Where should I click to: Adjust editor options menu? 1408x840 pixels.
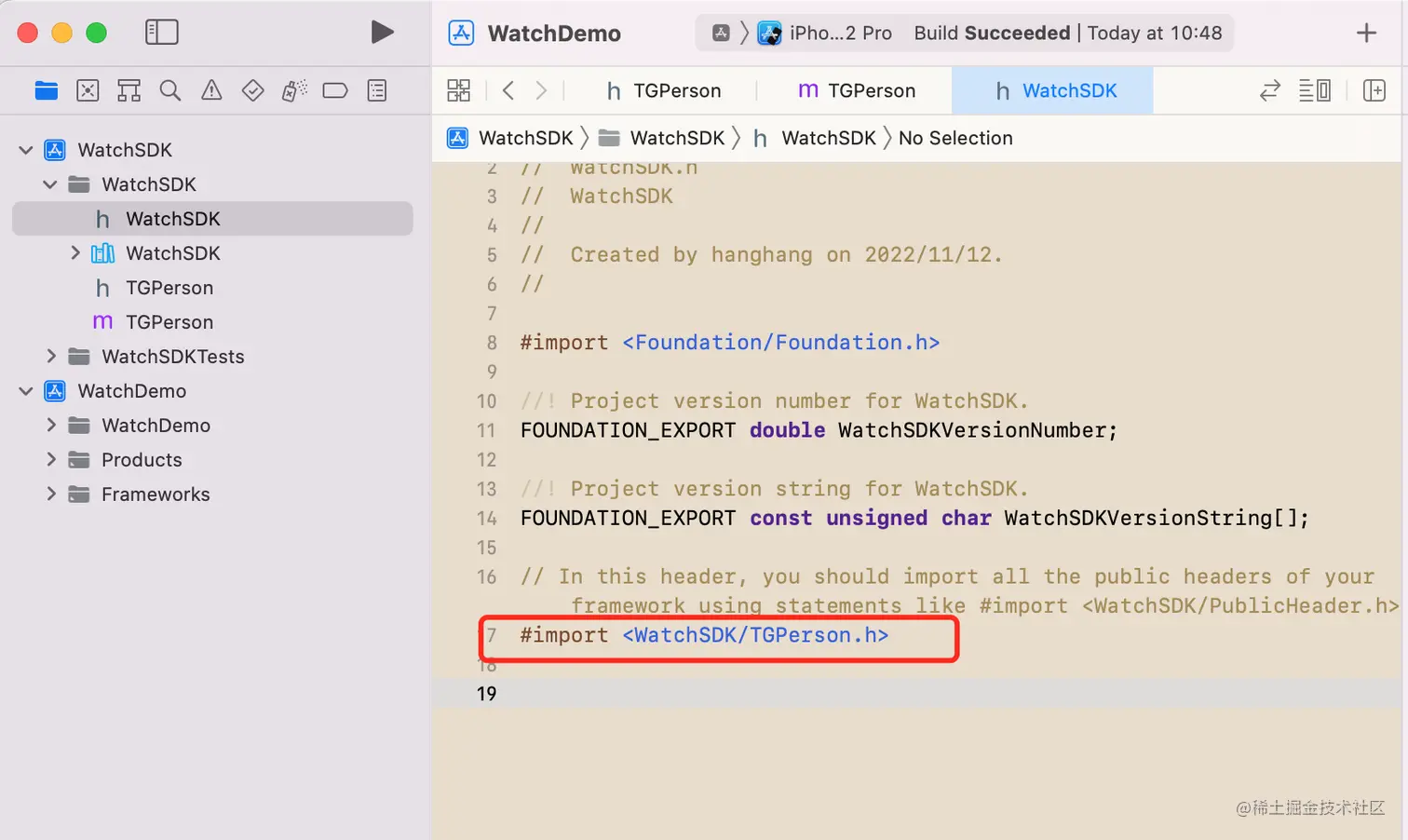pos(1315,90)
